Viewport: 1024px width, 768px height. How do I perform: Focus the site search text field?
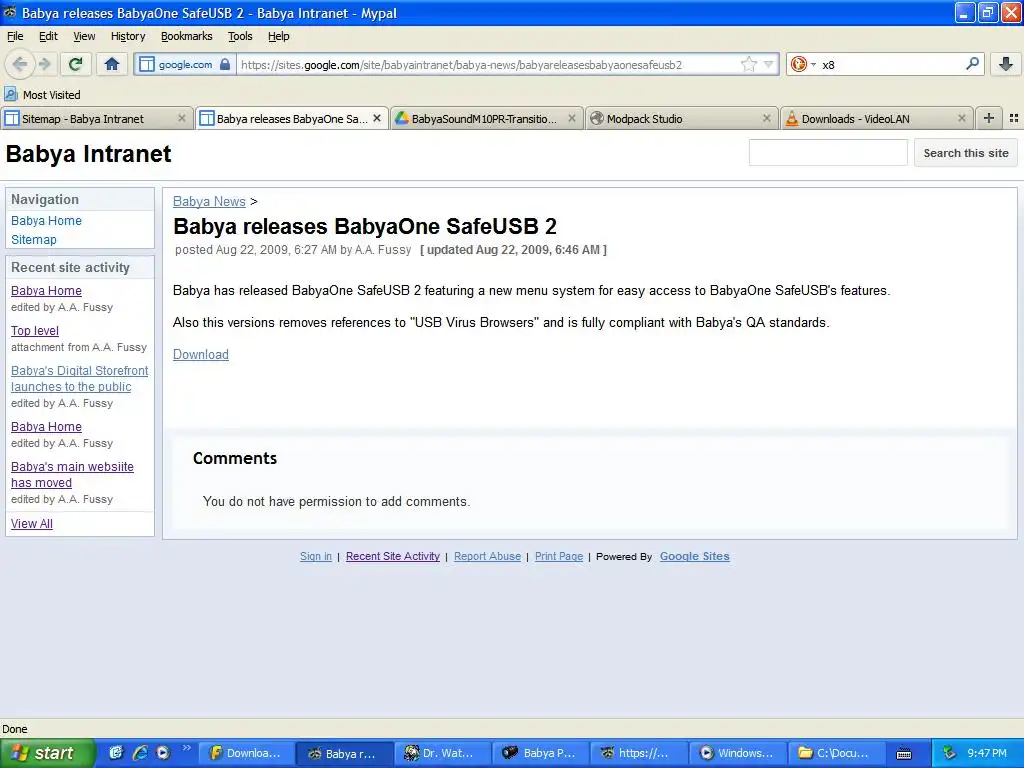pyautogui.click(x=827, y=153)
